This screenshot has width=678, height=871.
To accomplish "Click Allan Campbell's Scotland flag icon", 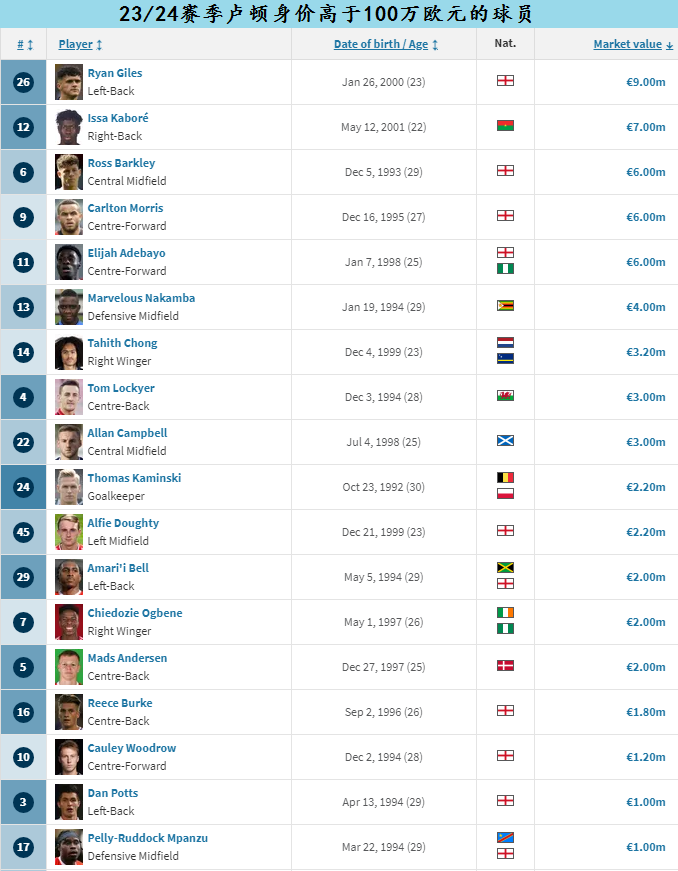I will point(505,441).
